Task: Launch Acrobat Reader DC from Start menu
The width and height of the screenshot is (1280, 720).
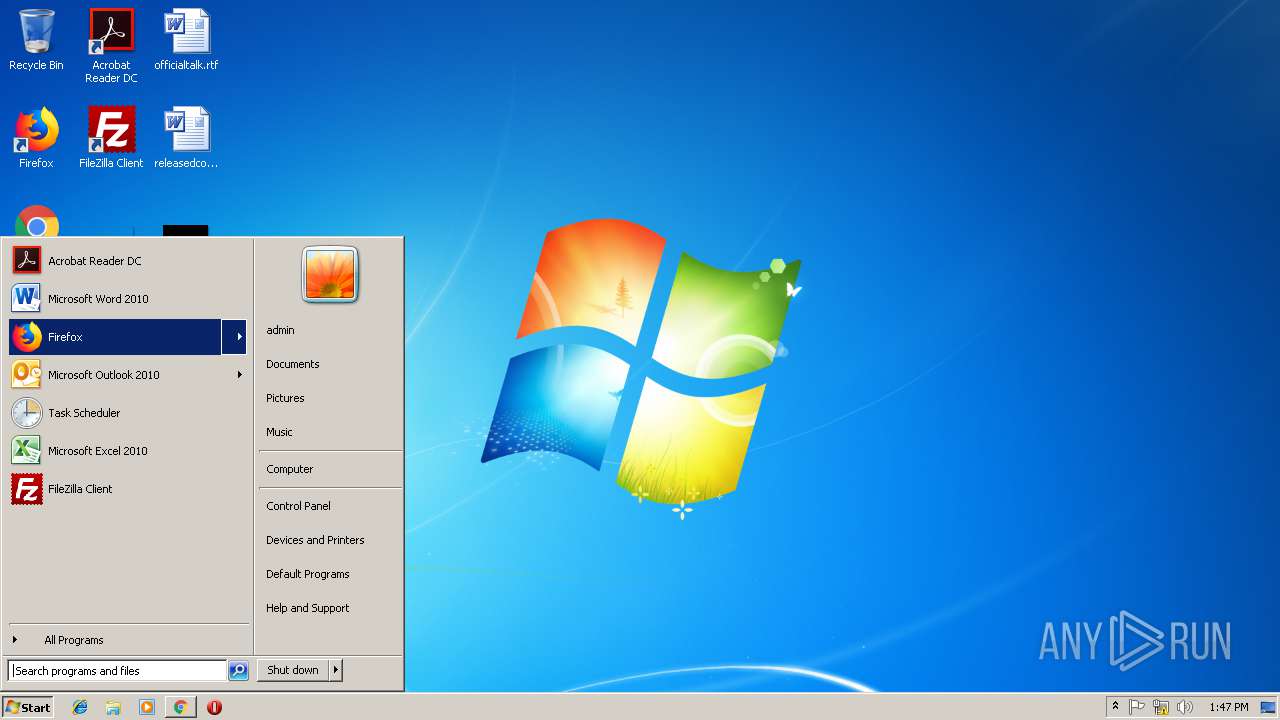Action: (128, 261)
